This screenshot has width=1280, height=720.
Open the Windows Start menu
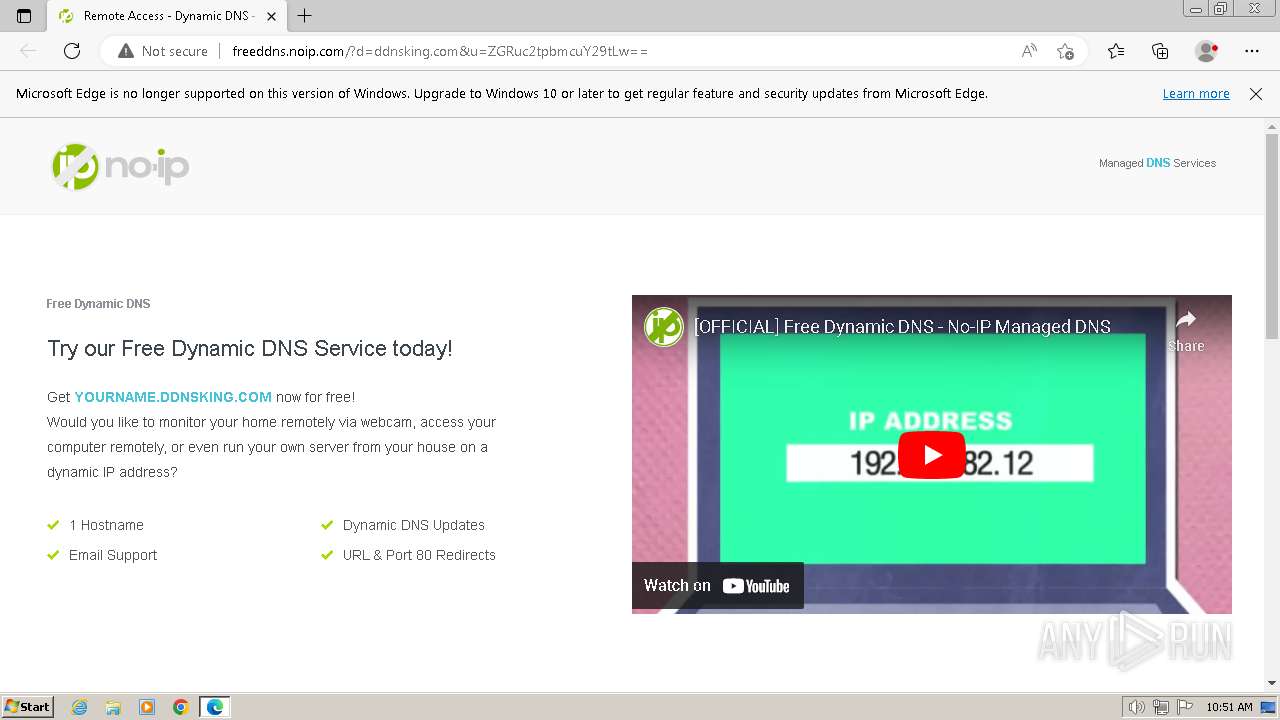pyautogui.click(x=27, y=707)
